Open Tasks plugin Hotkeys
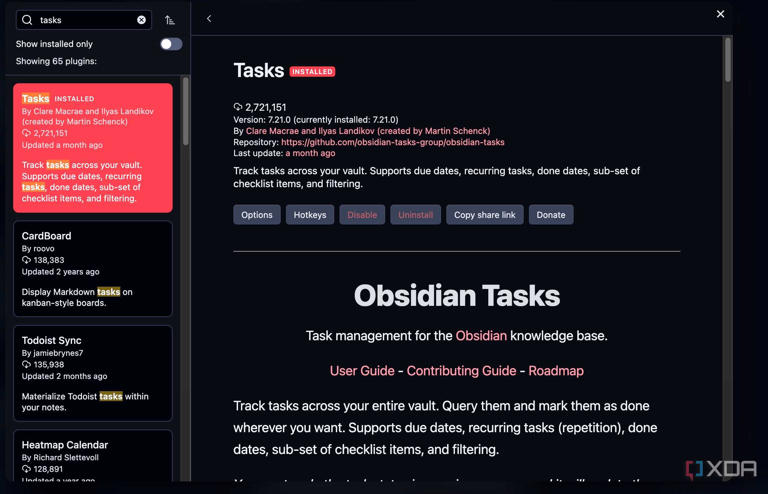Viewport: 768px width, 494px height. pyautogui.click(x=310, y=215)
